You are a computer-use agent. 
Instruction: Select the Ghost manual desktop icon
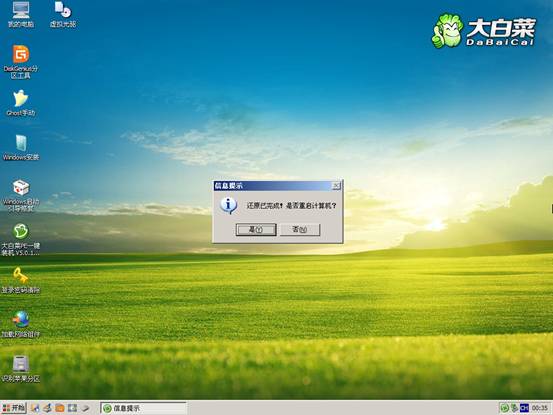[x=20, y=103]
